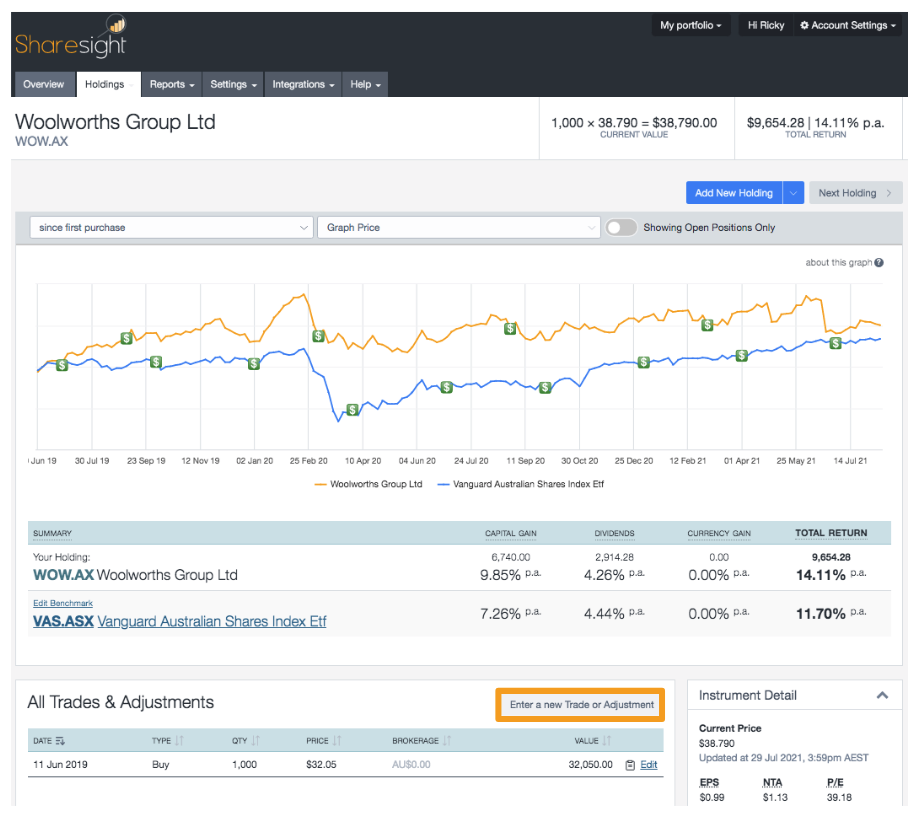
Task: Click the about this graph text
Action: point(839,262)
